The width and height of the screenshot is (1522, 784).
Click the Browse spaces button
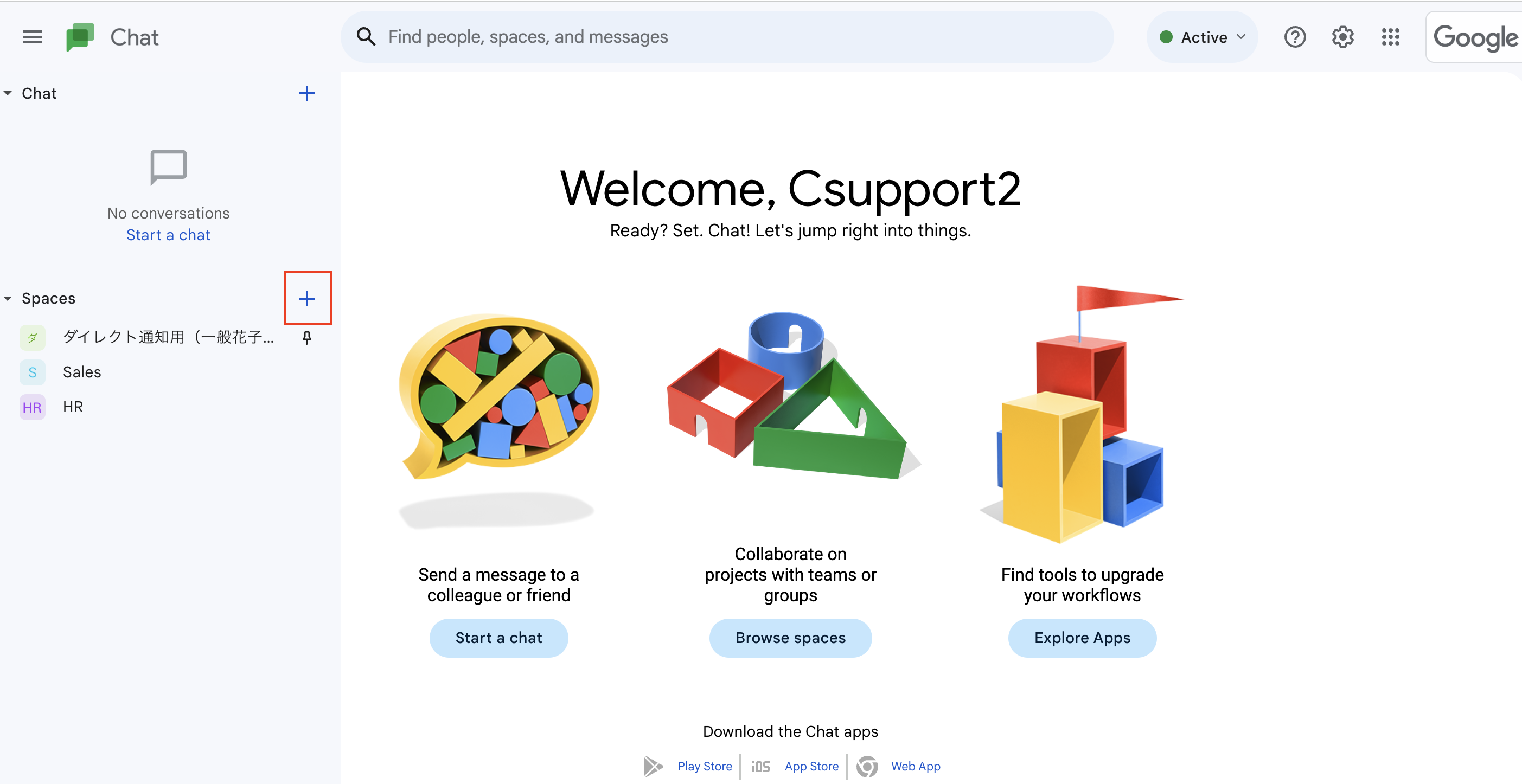click(x=790, y=638)
